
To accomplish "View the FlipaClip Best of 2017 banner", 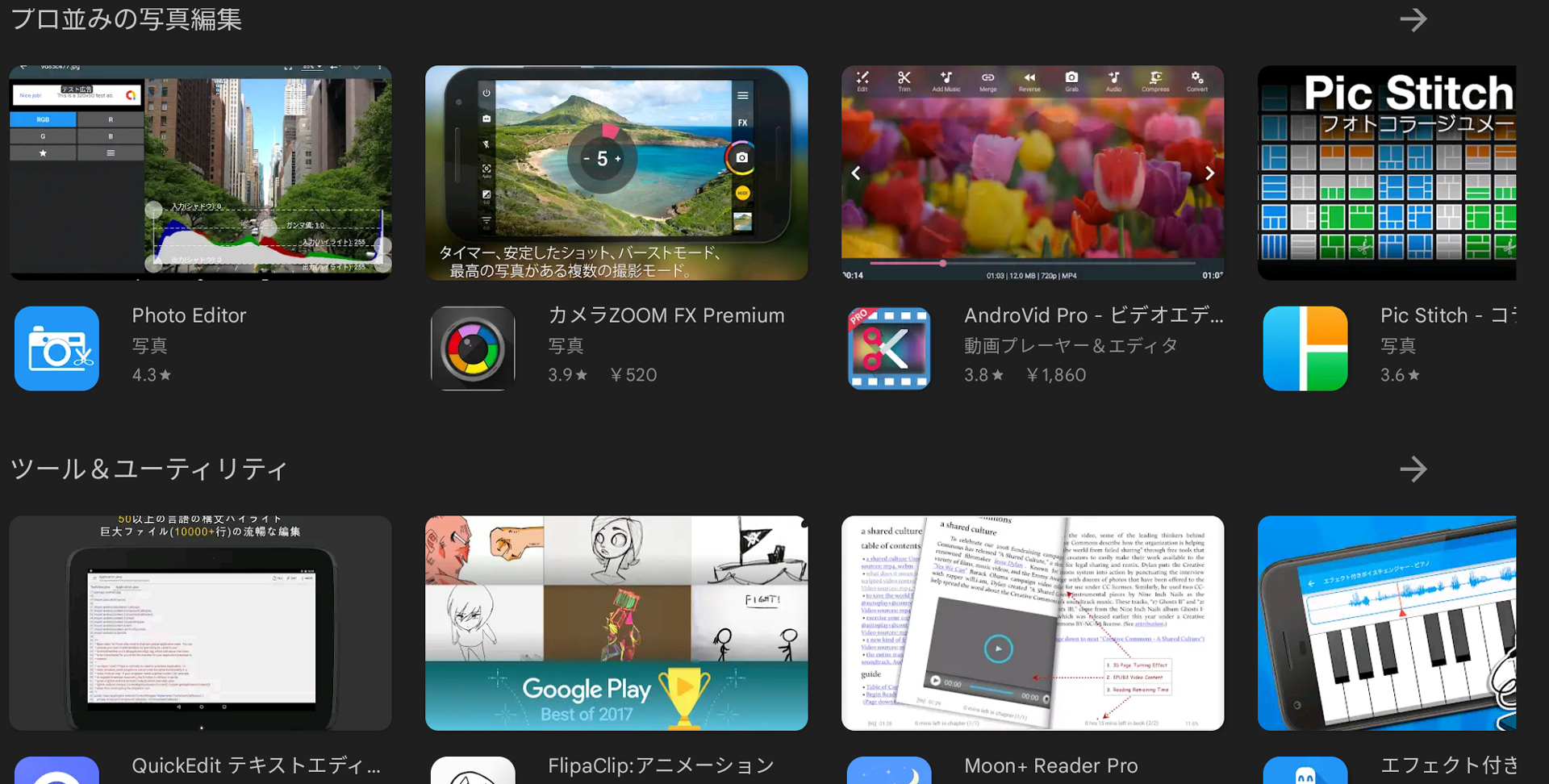I will coord(616,623).
